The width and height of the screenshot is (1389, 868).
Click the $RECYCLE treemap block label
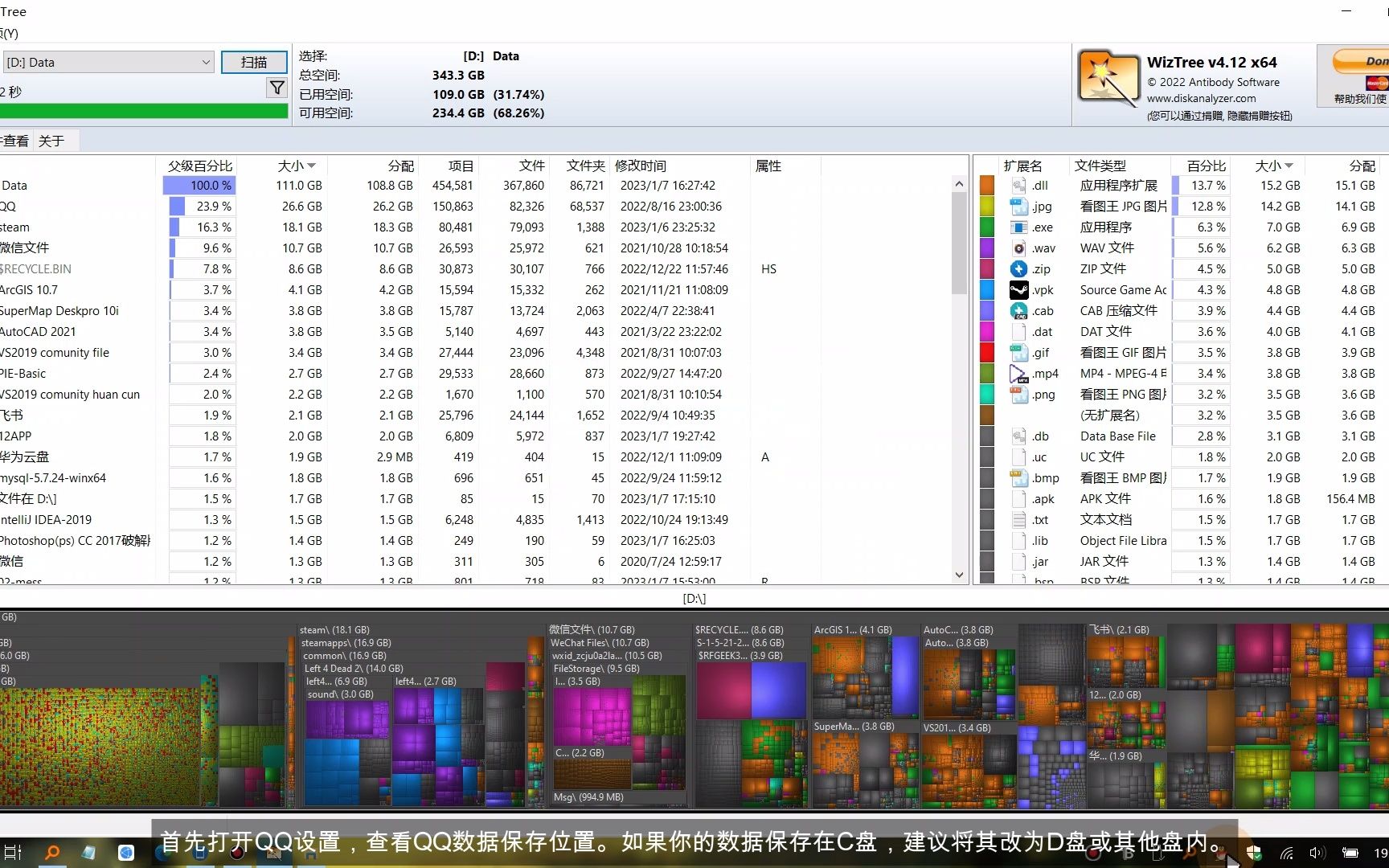pos(740,630)
